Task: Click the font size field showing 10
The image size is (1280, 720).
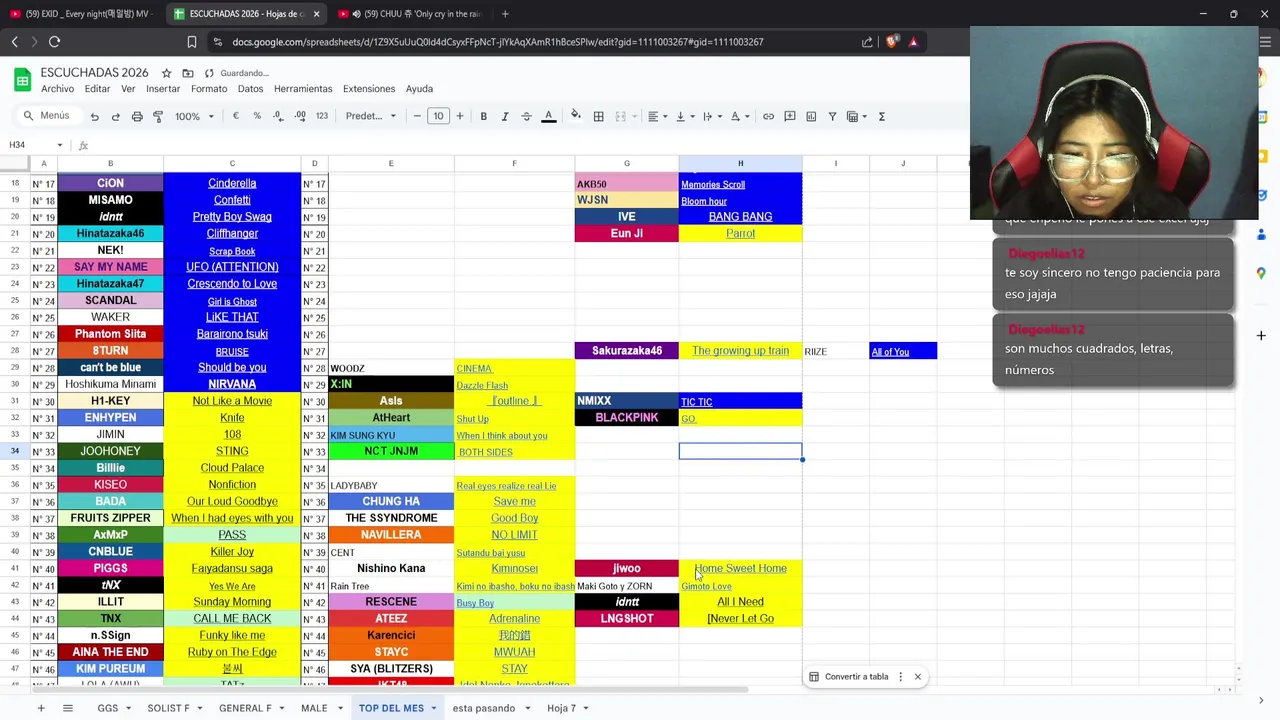Action: point(438,116)
